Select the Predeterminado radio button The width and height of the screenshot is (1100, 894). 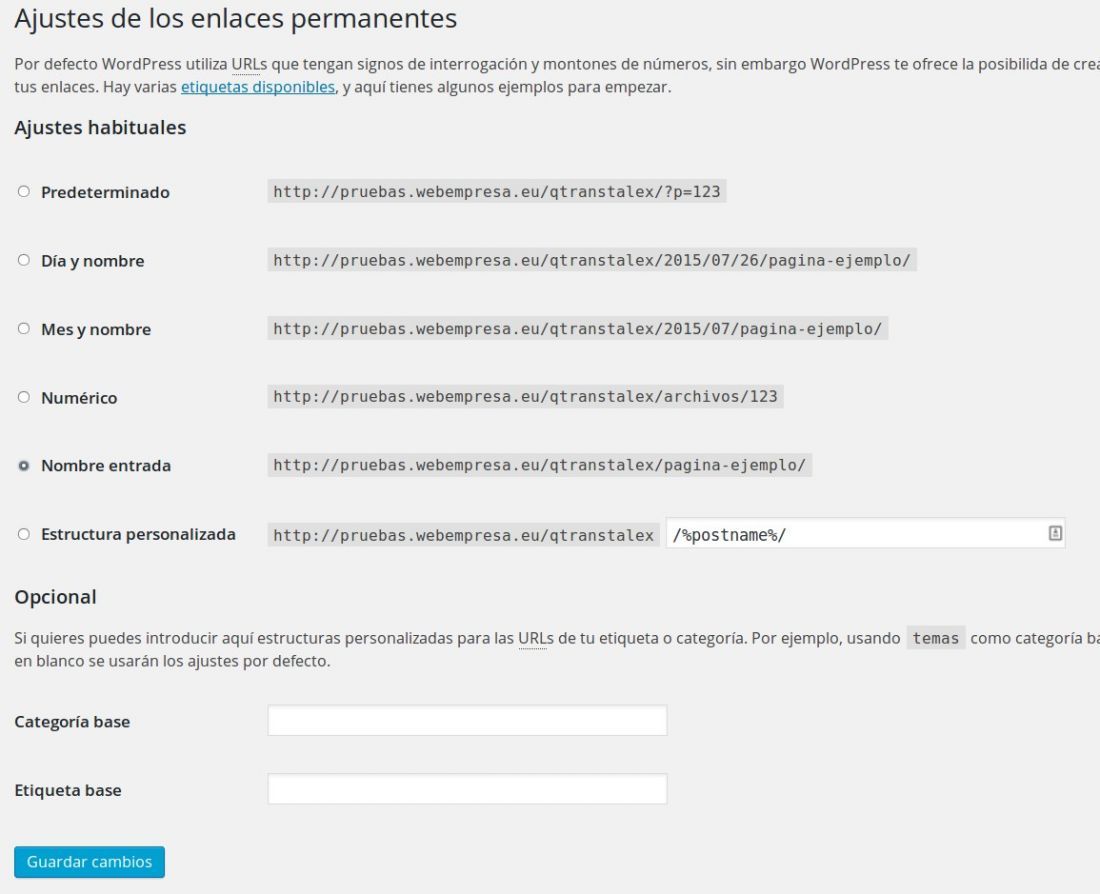pyautogui.click(x=24, y=192)
